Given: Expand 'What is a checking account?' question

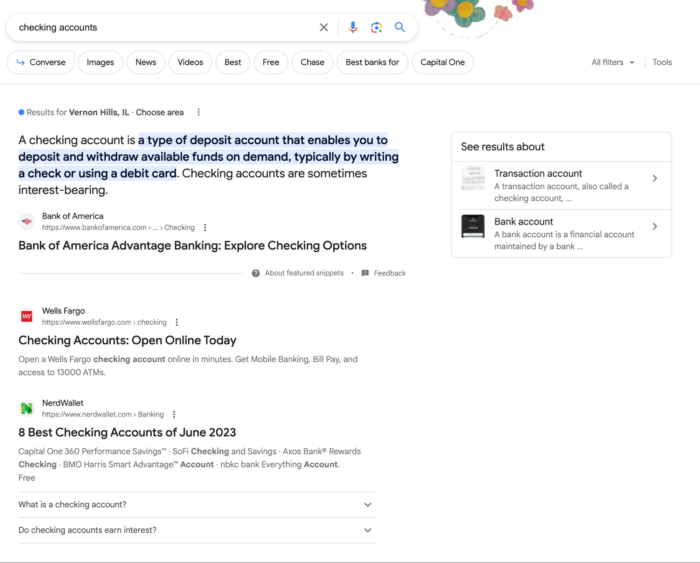Looking at the screenshot, I should coord(196,505).
